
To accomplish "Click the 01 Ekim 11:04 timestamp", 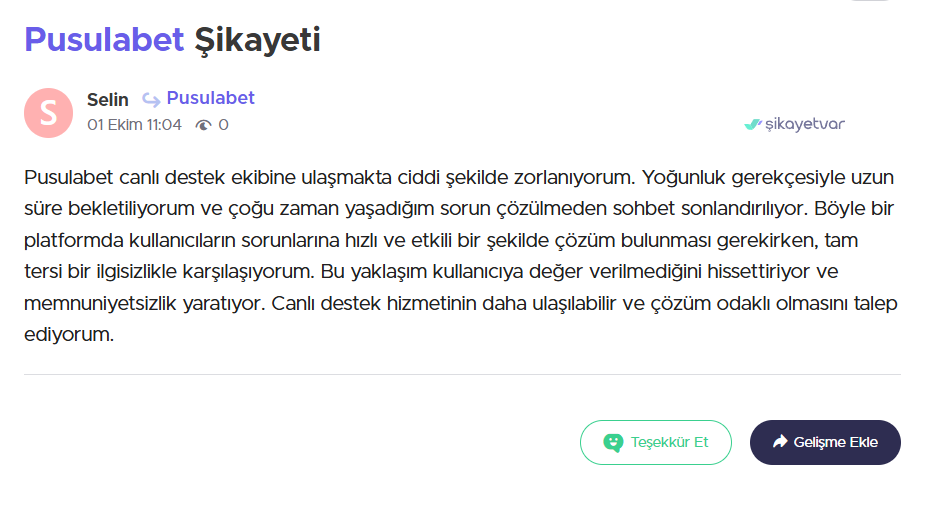I will [134, 125].
